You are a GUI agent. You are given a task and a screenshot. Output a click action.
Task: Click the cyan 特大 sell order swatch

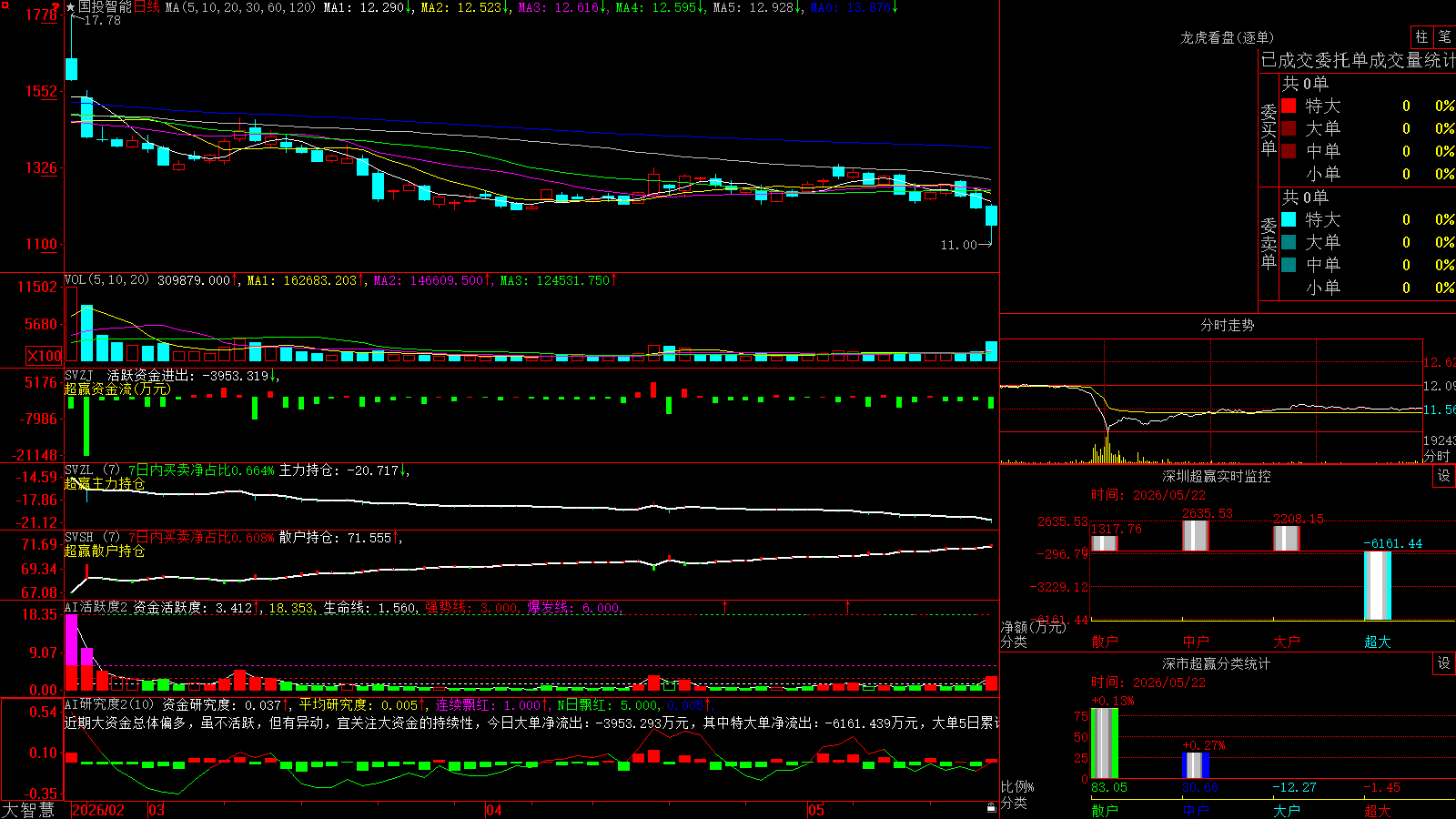(x=1289, y=219)
